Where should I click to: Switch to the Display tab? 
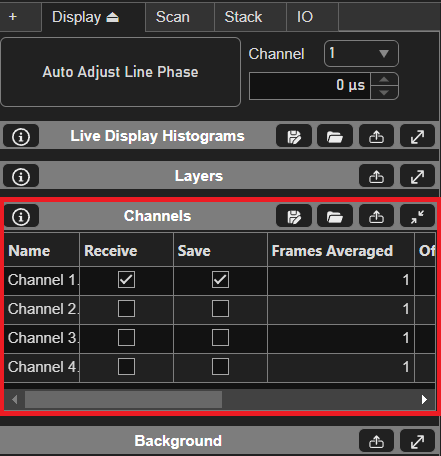93,17
